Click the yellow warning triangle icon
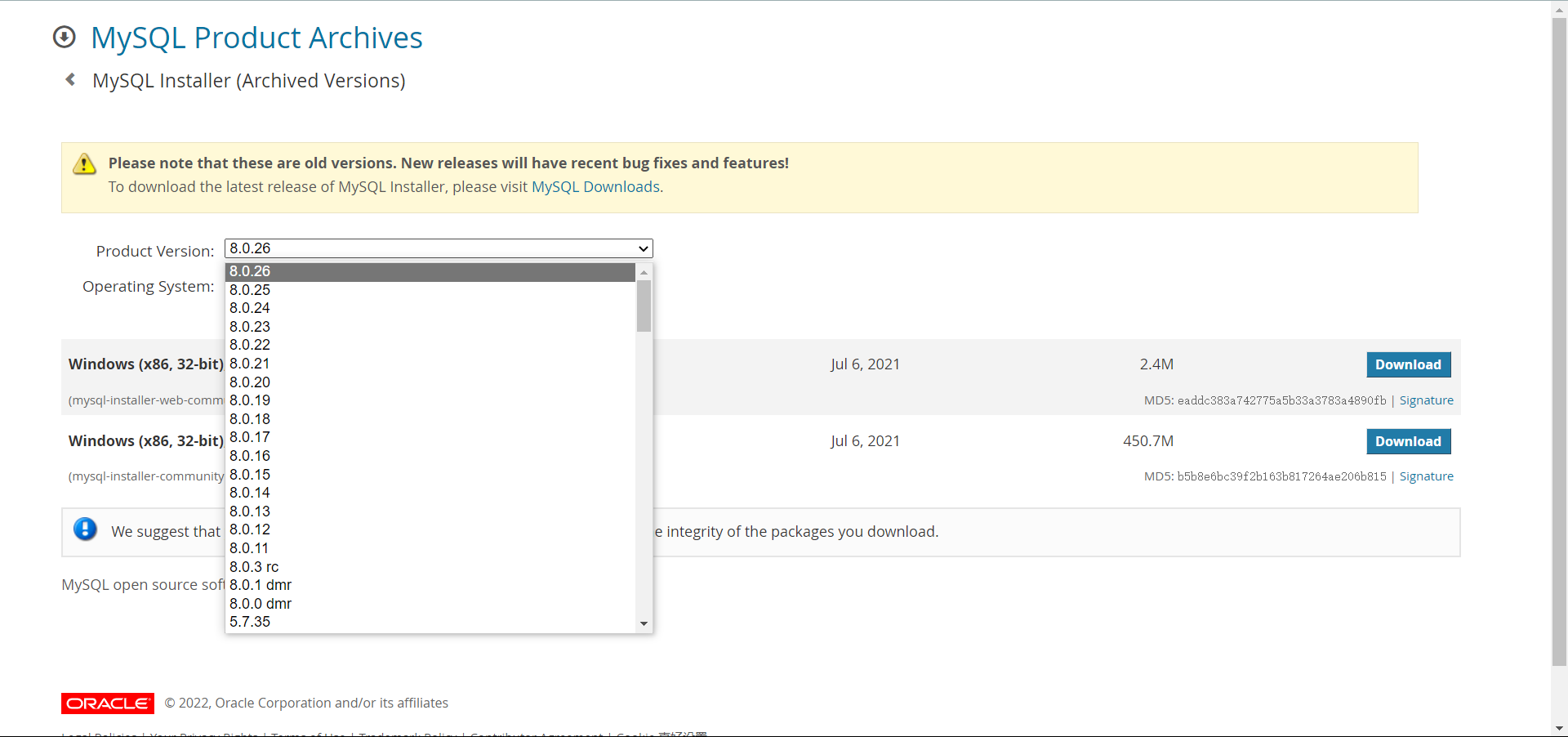The image size is (1568, 737). click(x=84, y=163)
